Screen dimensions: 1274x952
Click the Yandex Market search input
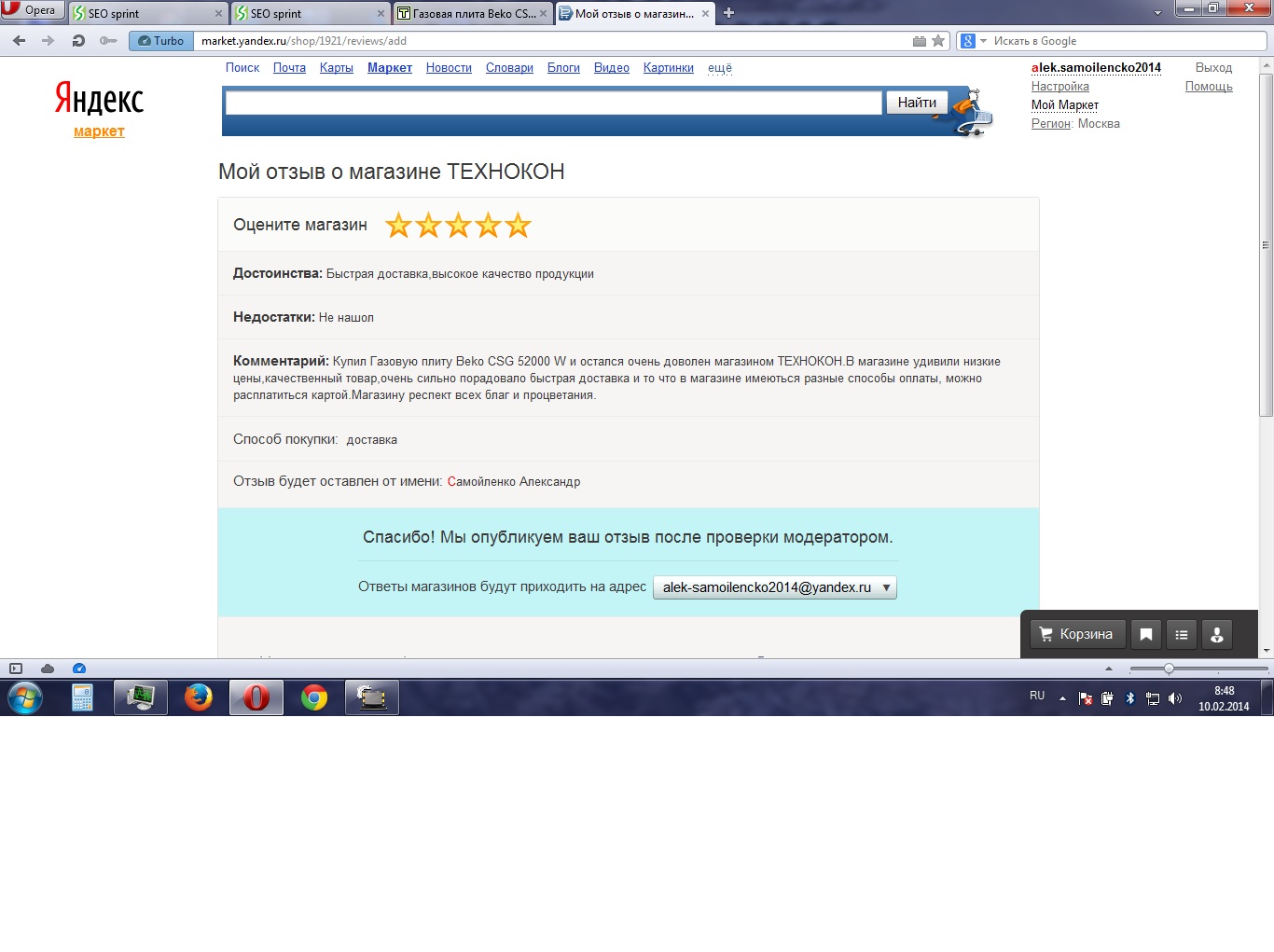[x=553, y=103]
